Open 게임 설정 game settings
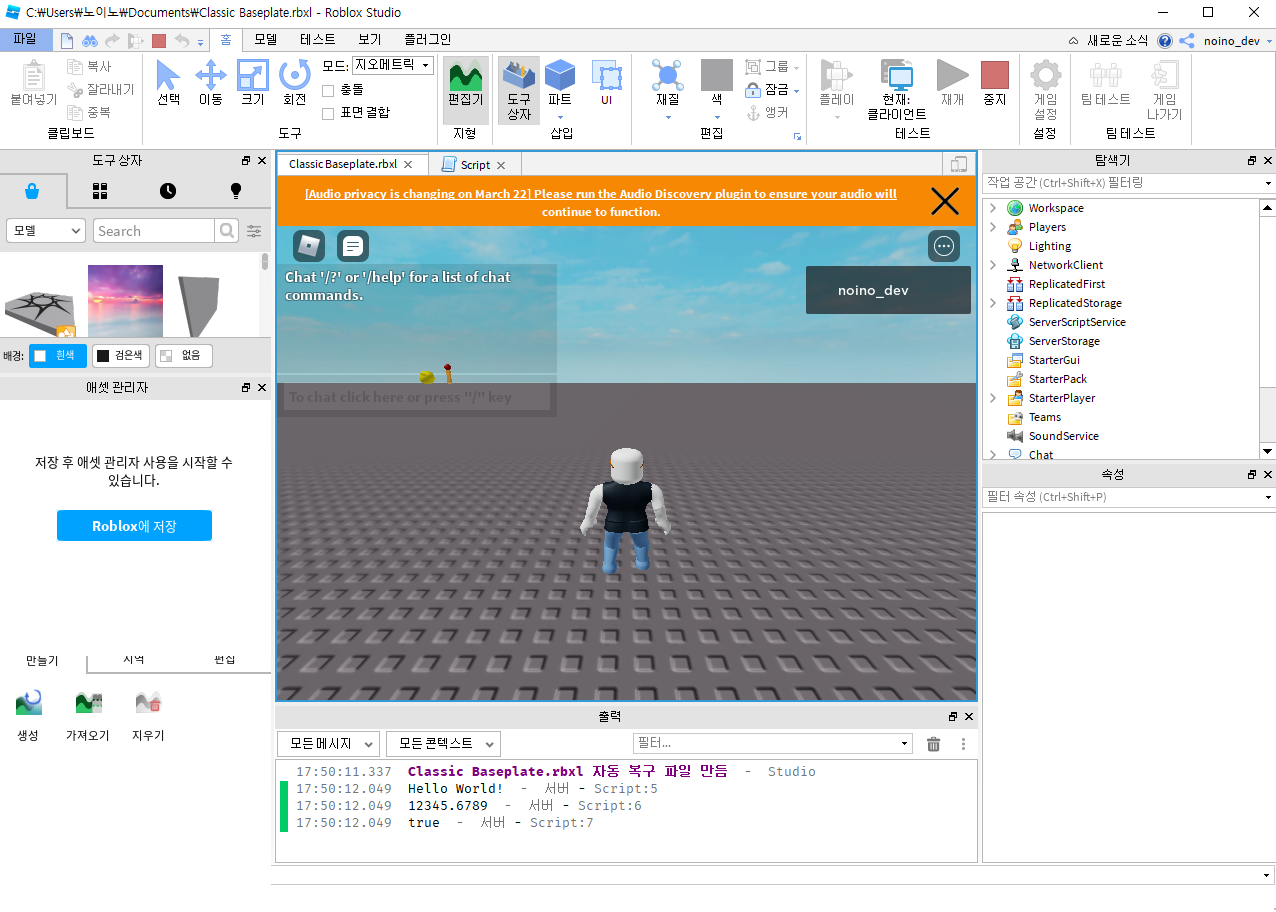Screen dimensions: 1276x912 click(x=1045, y=90)
